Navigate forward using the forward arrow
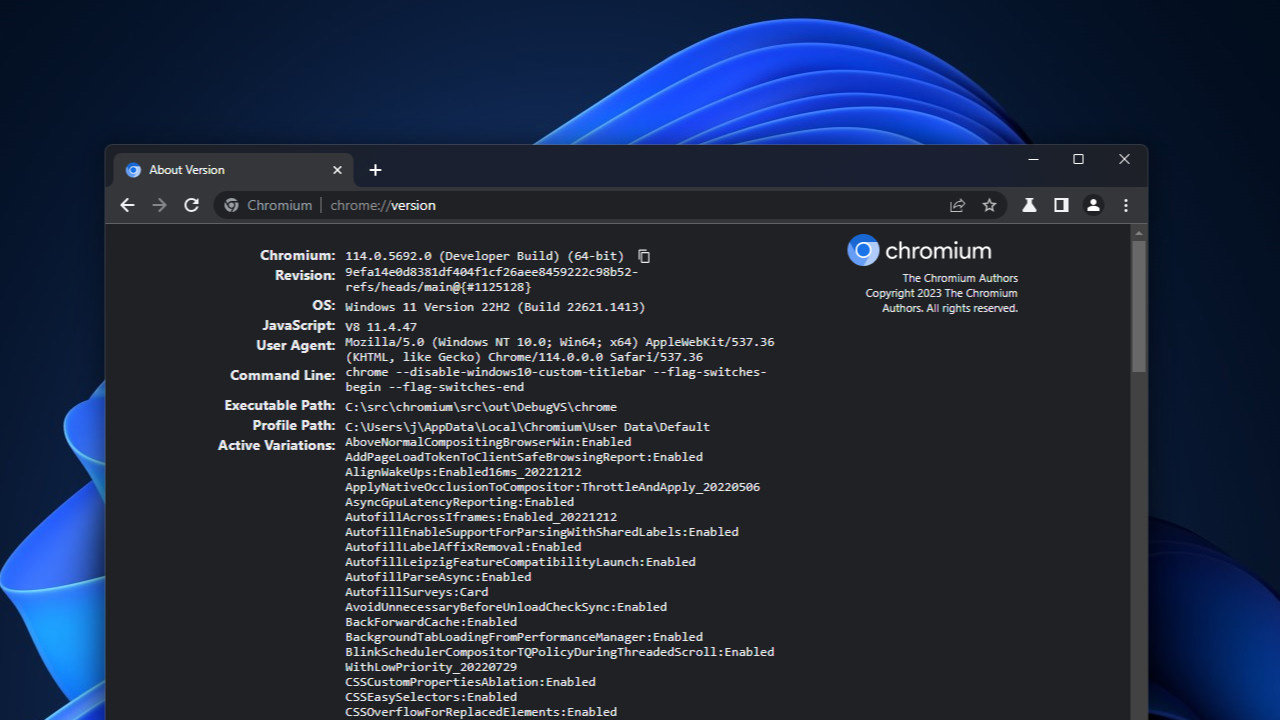This screenshot has width=1280, height=720. click(x=159, y=205)
